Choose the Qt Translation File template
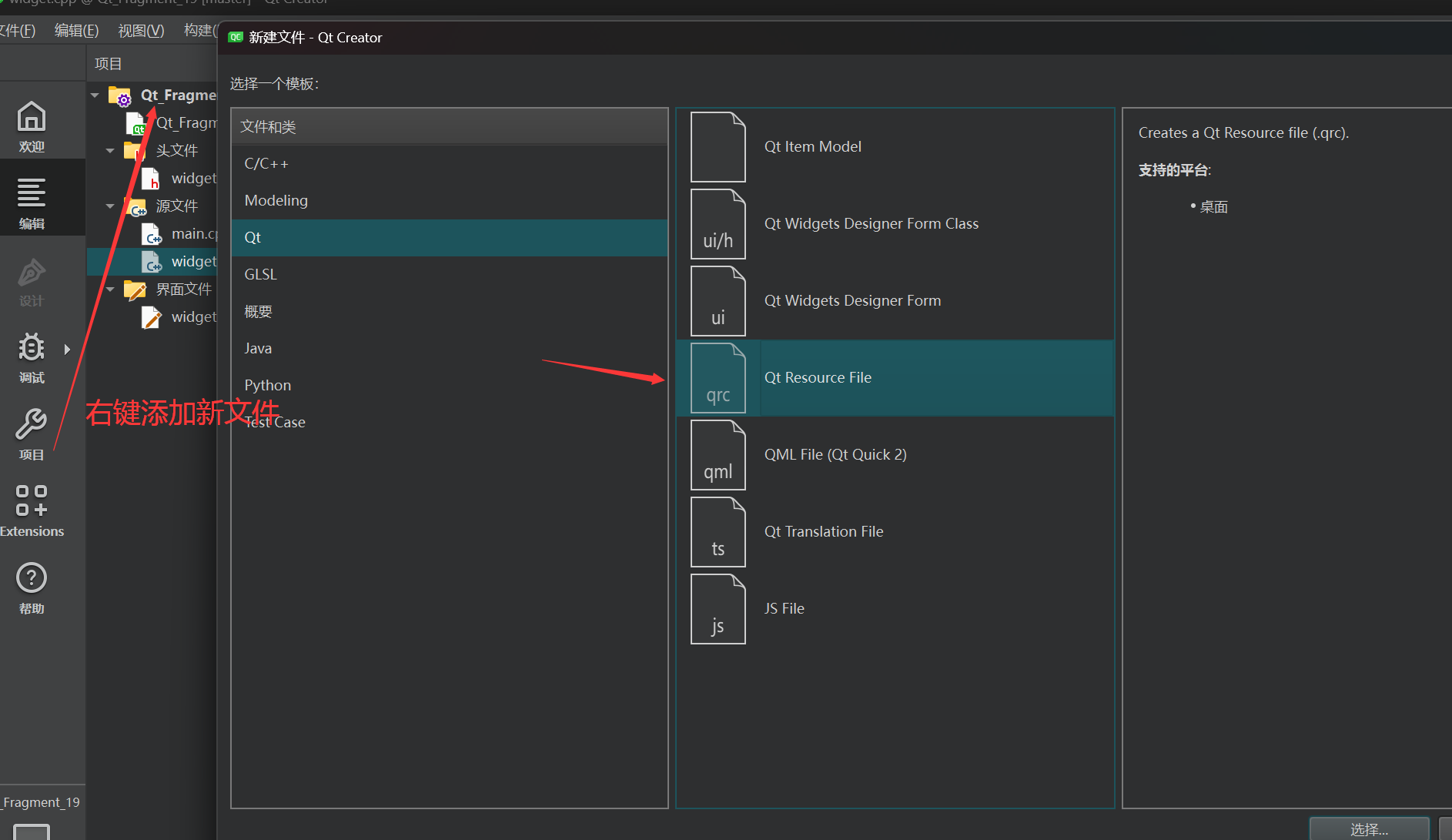Viewport: 1452px width, 840px height. coord(895,532)
